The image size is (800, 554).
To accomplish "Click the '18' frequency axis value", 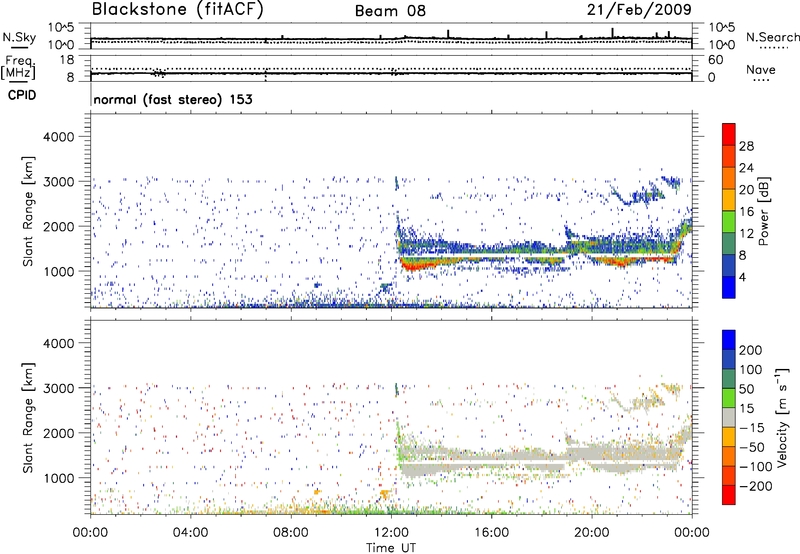I will [x=67, y=60].
